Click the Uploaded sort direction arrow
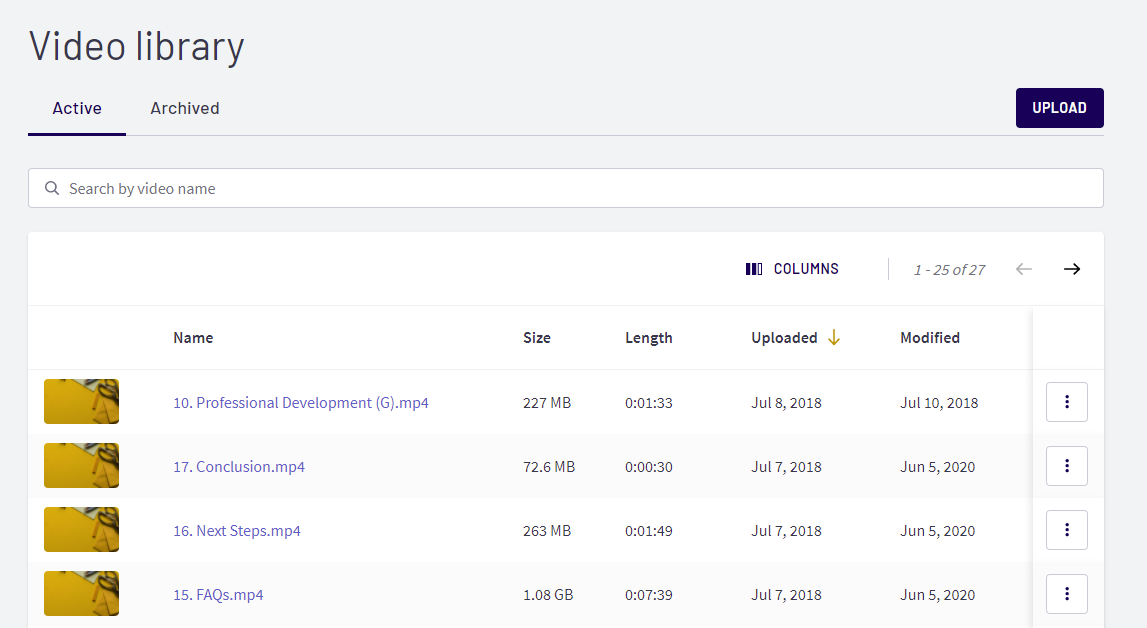Screen dimensions: 1147x628 point(834,338)
